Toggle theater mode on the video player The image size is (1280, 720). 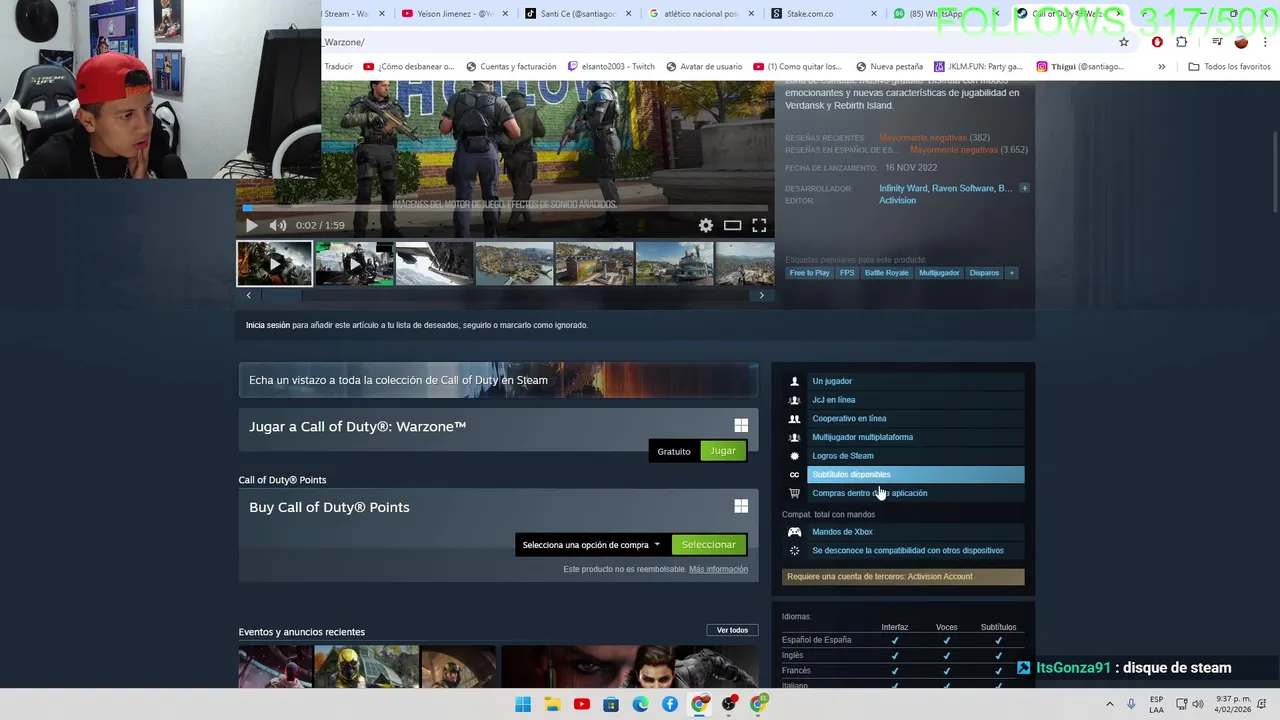click(x=733, y=226)
